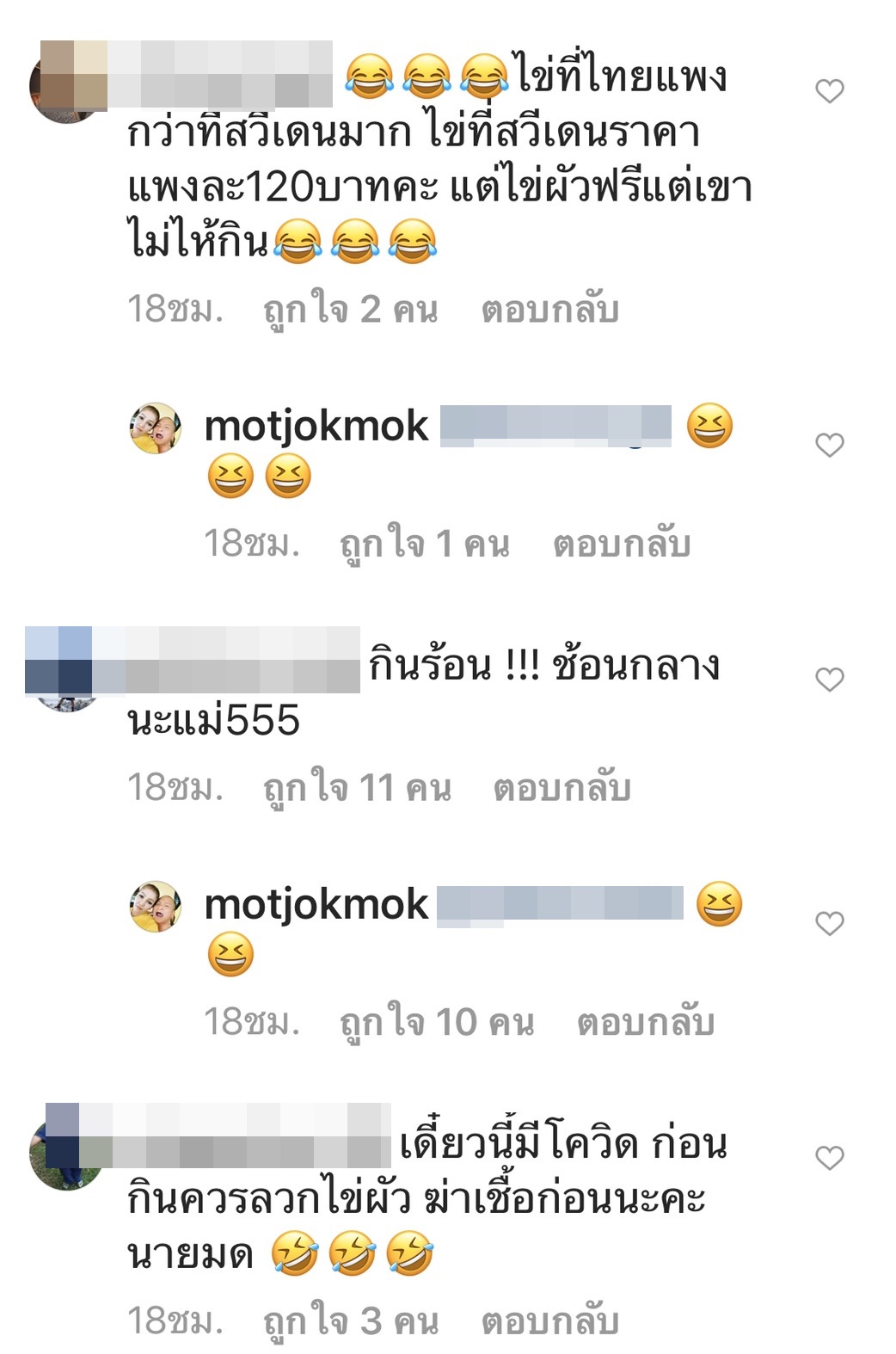View who liked: ถูกใจ 11 คน

(x=357, y=788)
